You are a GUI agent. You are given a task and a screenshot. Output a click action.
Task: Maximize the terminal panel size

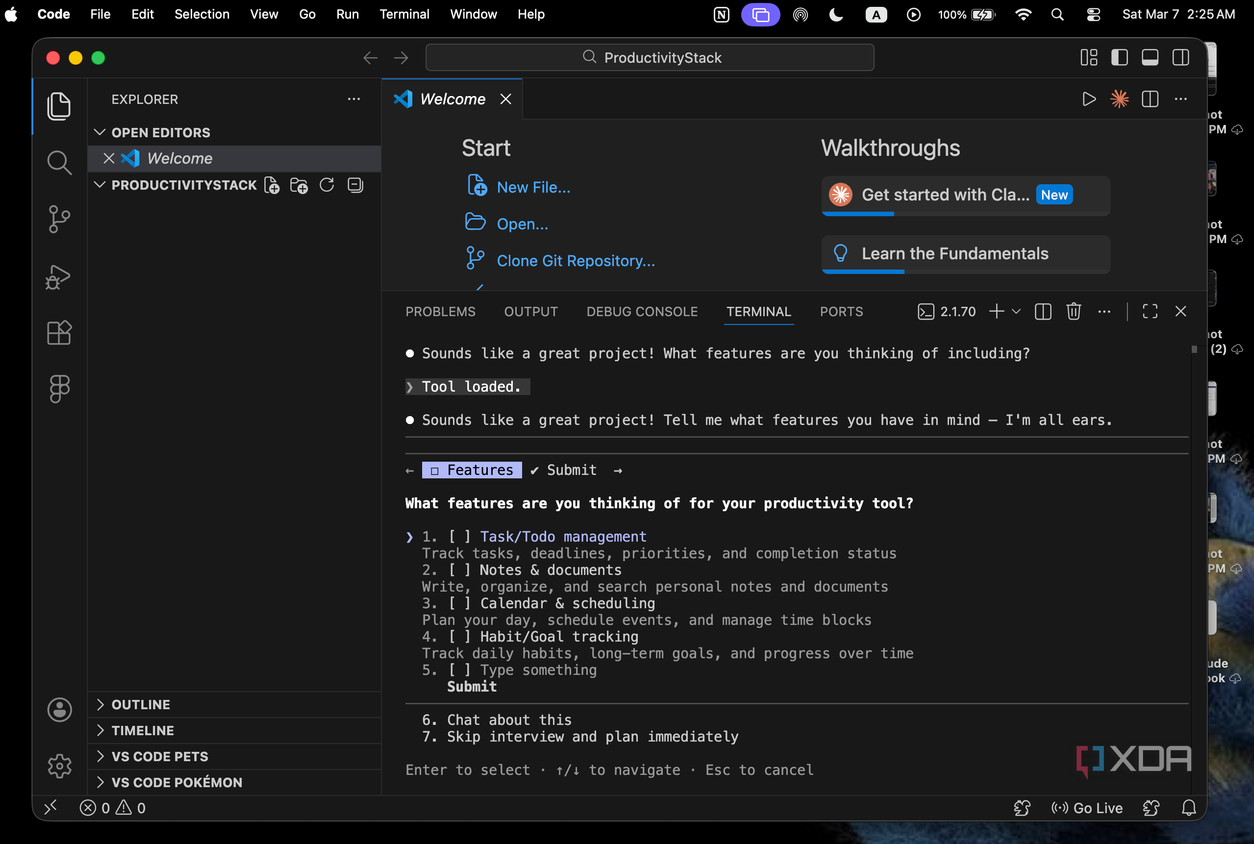pos(1150,312)
